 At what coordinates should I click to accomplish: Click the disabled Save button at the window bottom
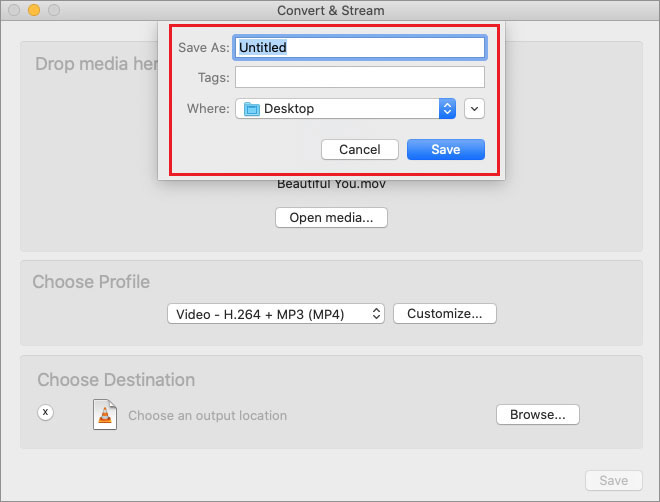tap(613, 481)
